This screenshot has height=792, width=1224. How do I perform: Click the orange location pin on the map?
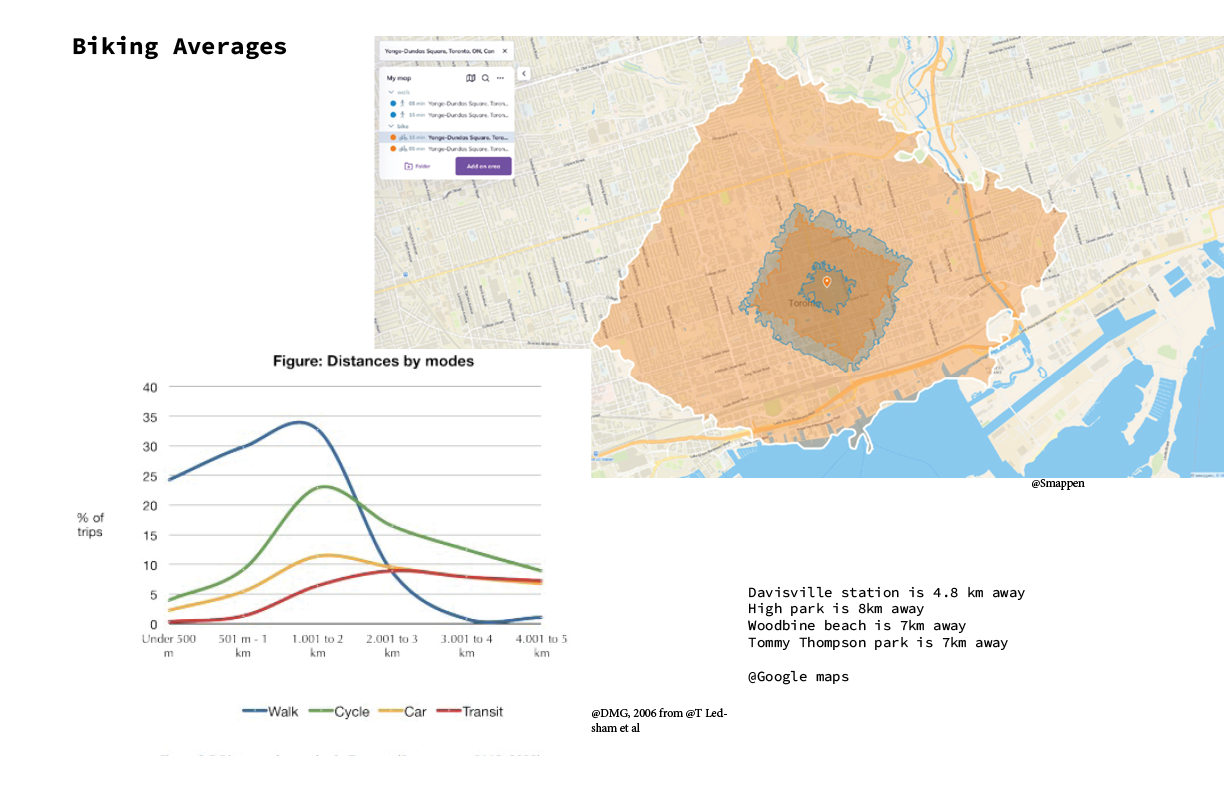[826, 282]
